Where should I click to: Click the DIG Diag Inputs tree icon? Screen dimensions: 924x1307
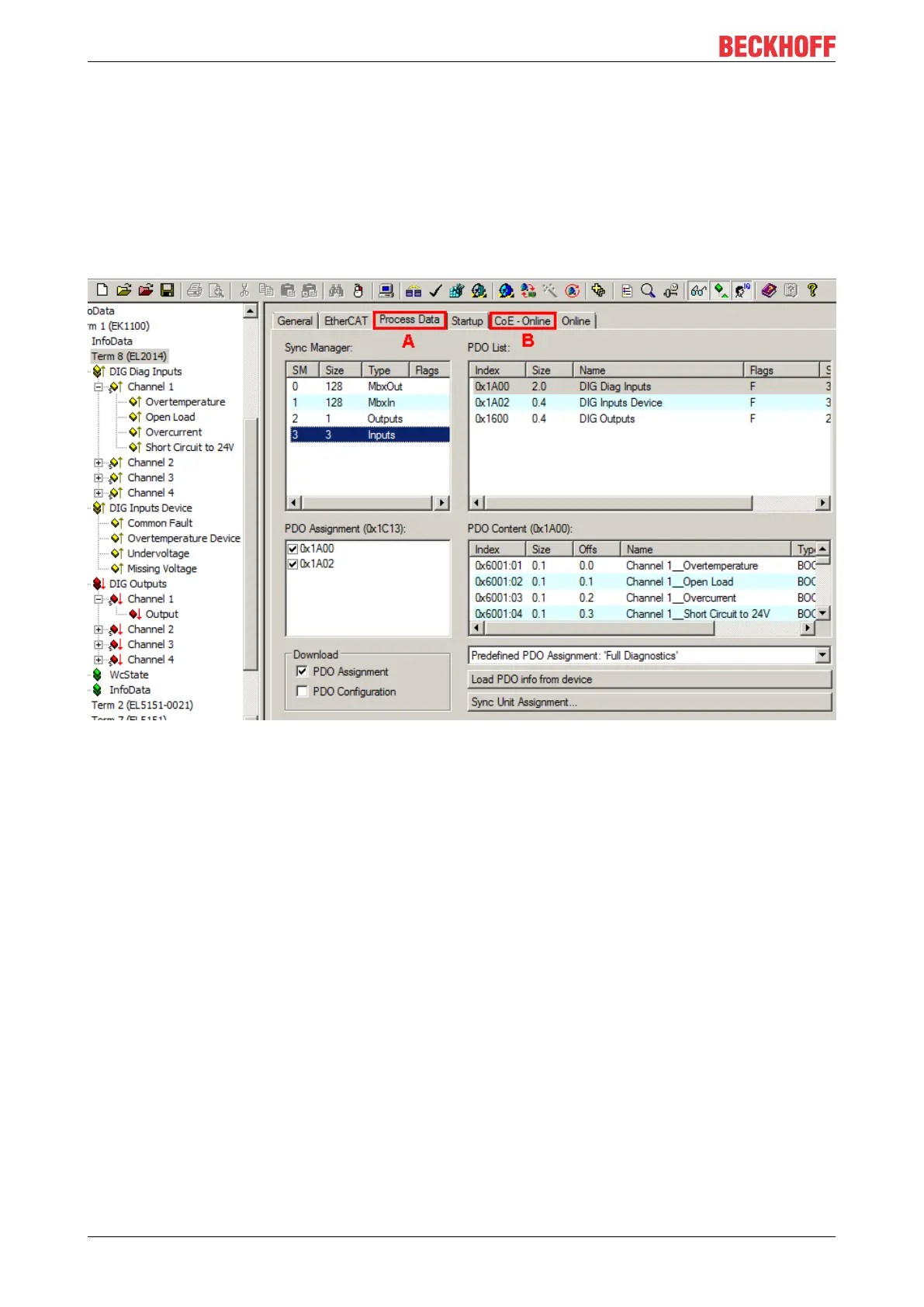[99, 372]
